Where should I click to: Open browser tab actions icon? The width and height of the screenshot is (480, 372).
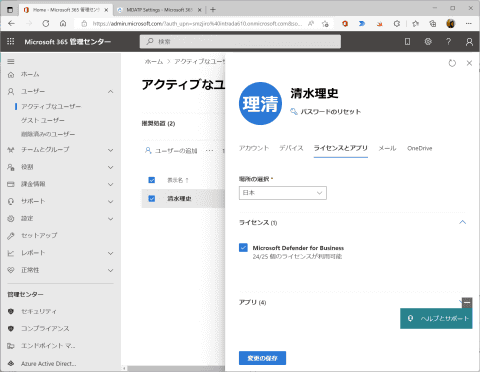tap(10, 10)
